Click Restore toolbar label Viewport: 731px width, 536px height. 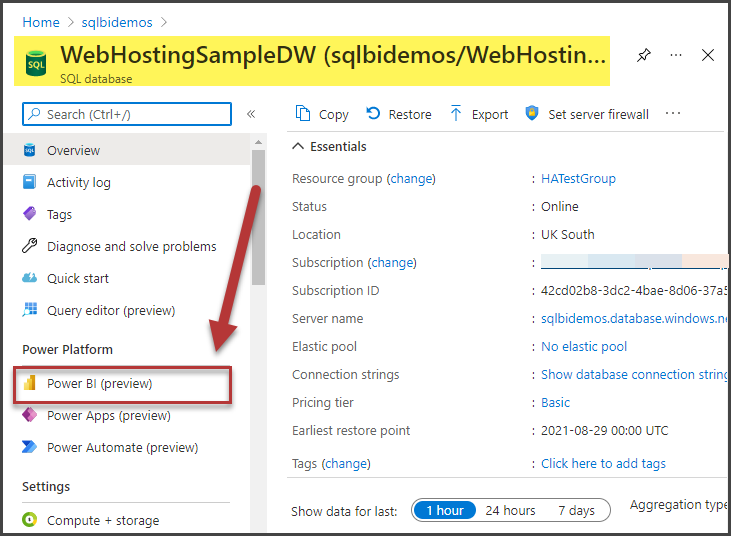(410, 114)
